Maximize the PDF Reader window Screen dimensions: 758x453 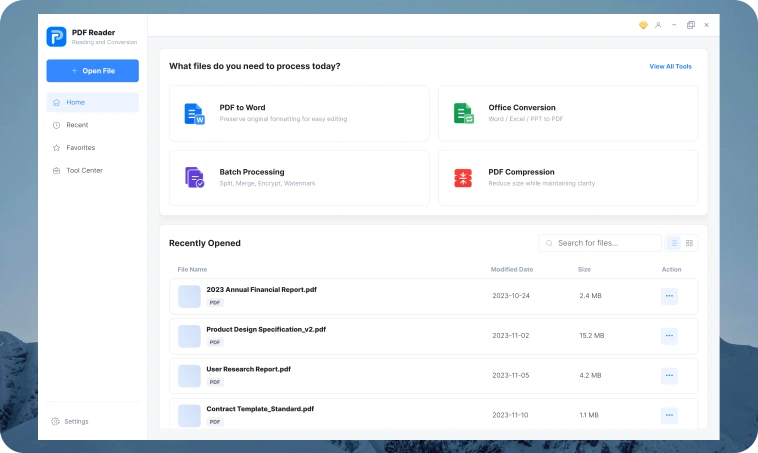coord(691,25)
